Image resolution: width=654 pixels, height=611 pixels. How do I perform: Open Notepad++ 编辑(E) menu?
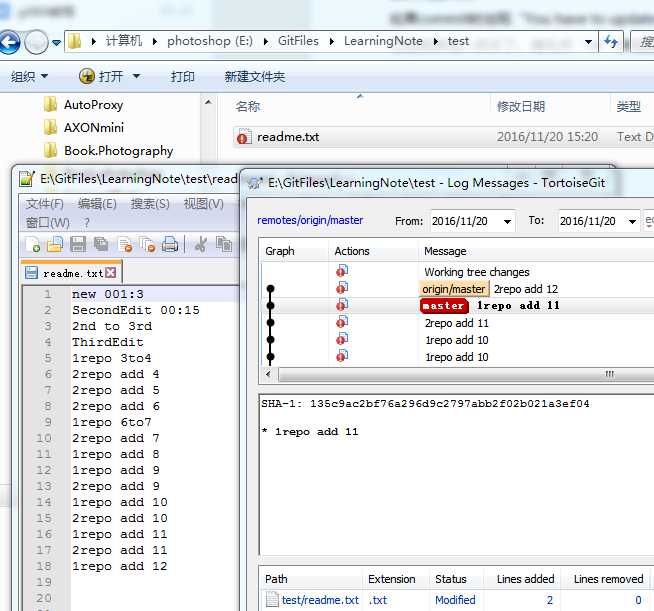(97, 204)
